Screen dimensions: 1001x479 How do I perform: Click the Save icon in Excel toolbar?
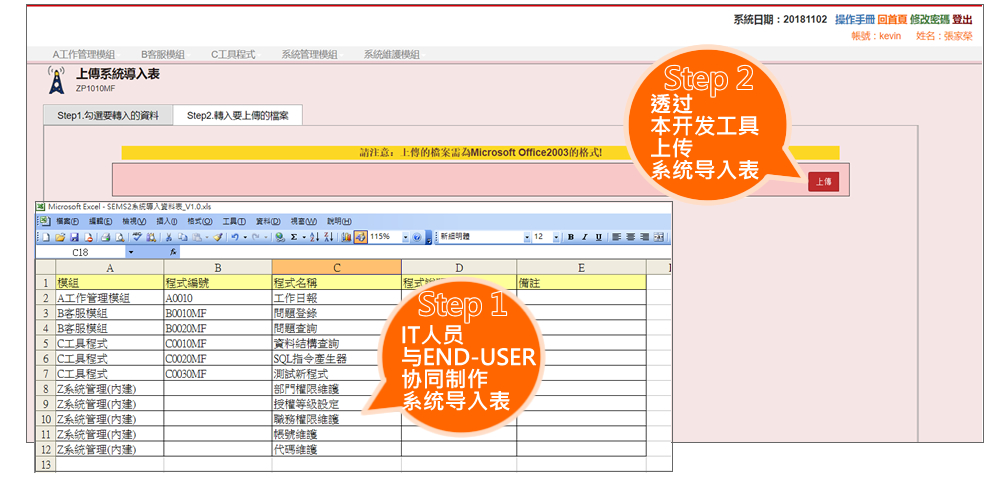click(x=73, y=237)
